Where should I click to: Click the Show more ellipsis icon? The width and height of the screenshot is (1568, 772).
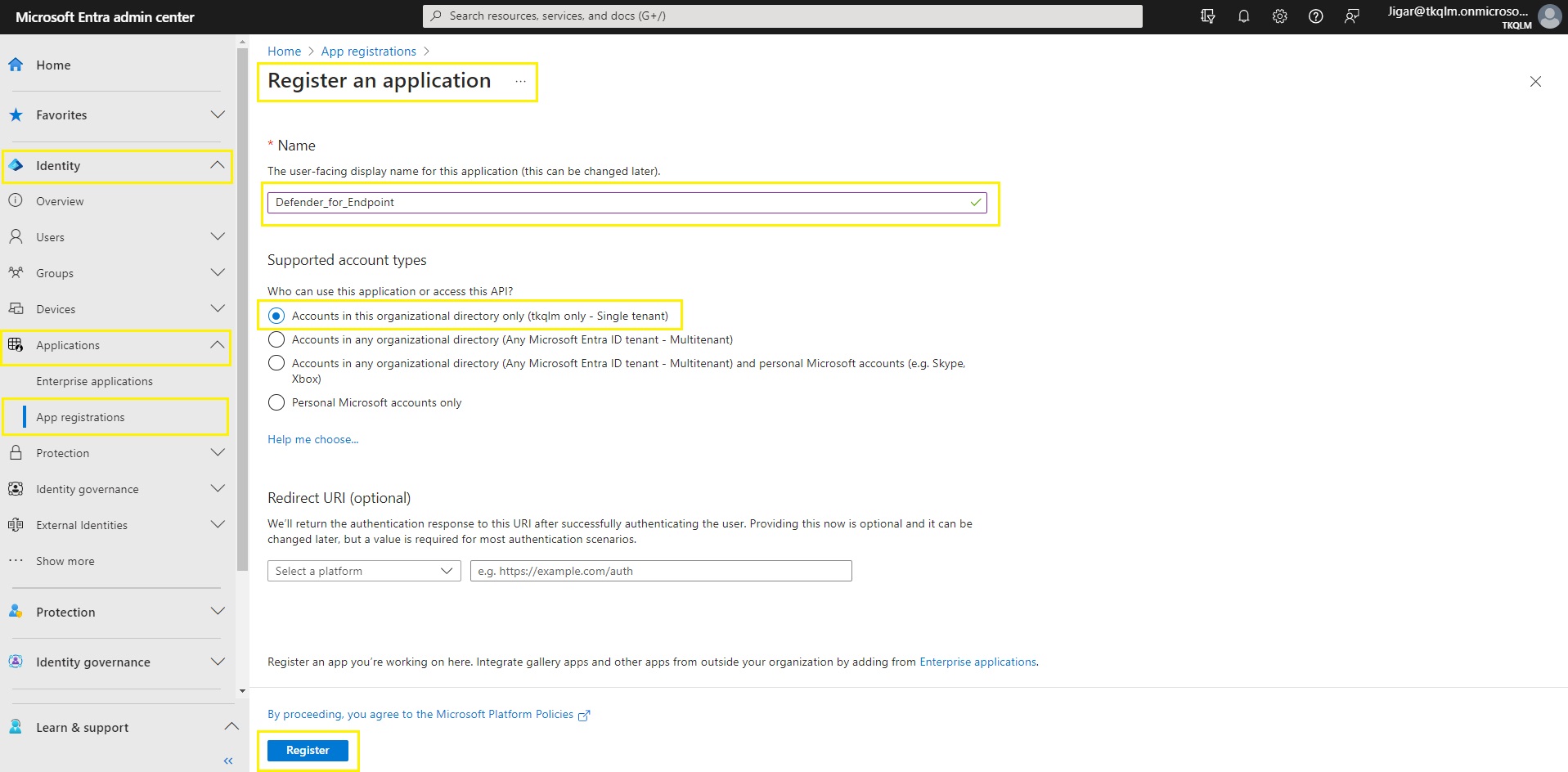[x=16, y=560]
